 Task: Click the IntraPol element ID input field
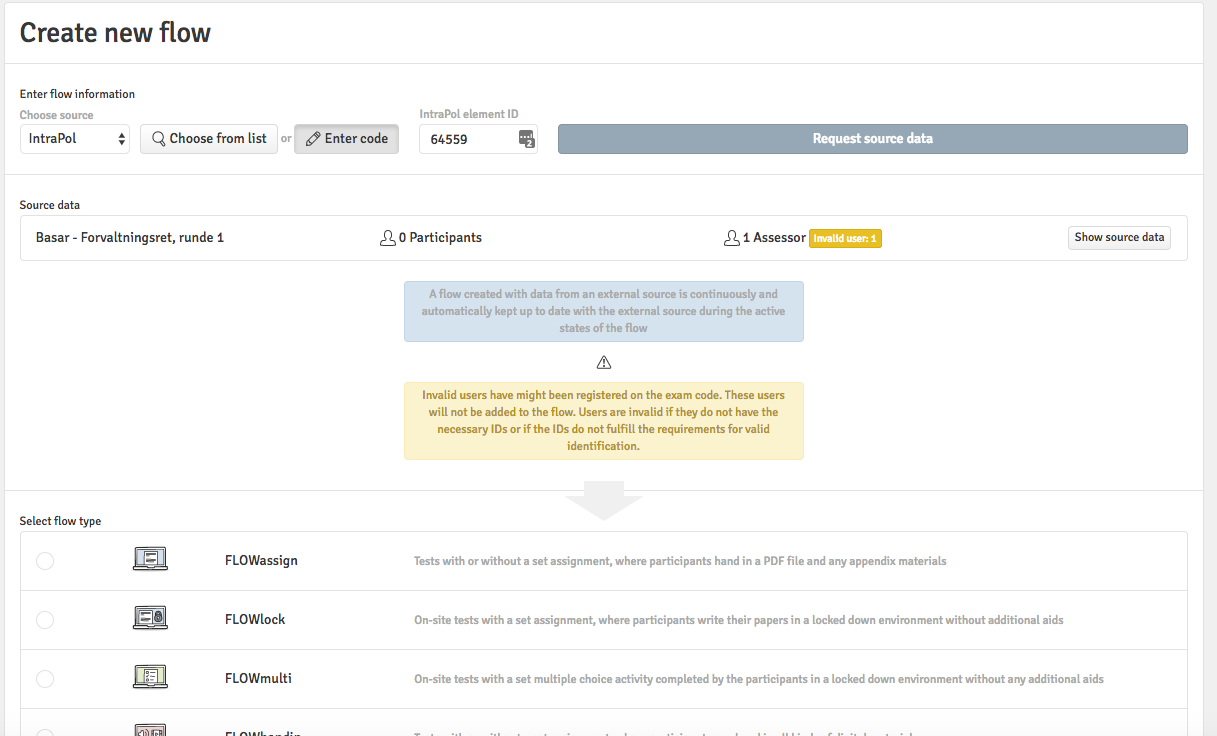click(470, 139)
